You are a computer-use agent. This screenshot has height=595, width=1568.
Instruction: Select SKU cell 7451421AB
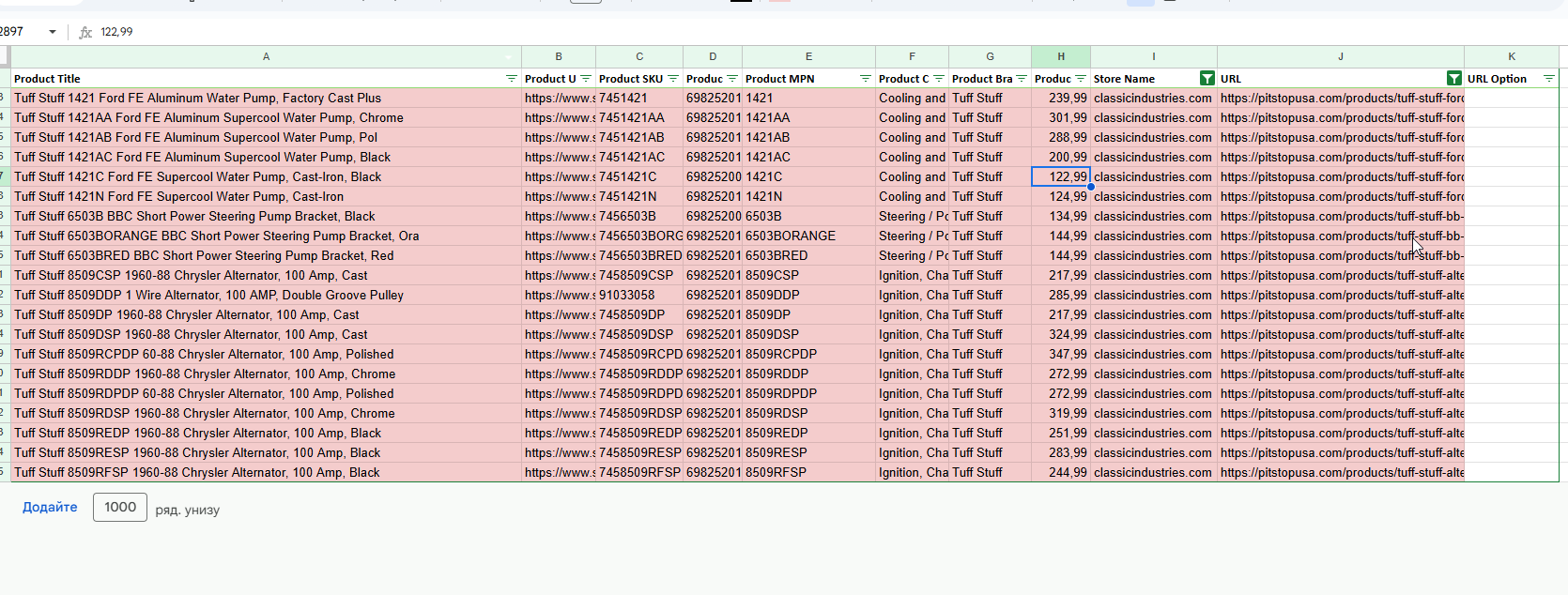click(x=639, y=137)
